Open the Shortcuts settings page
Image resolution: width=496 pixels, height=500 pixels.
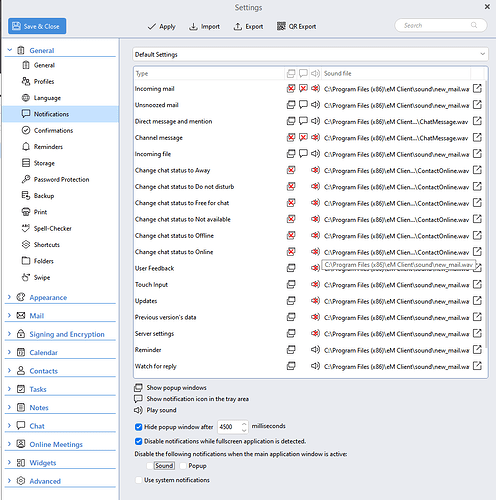pos(47,245)
